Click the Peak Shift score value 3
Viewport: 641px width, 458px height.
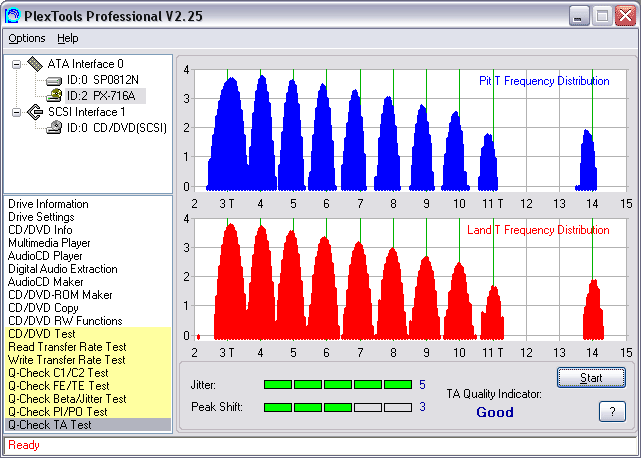point(422,407)
